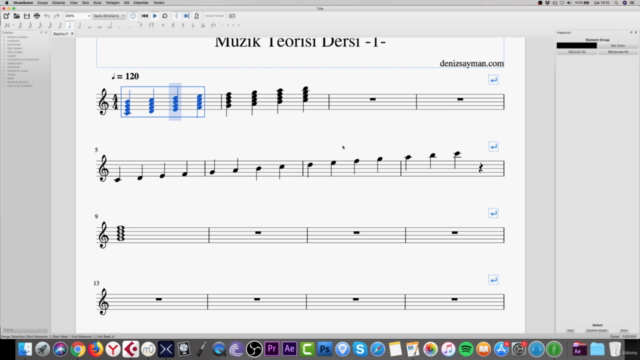
Task: Select the half note duration
Action: [x=80, y=25]
